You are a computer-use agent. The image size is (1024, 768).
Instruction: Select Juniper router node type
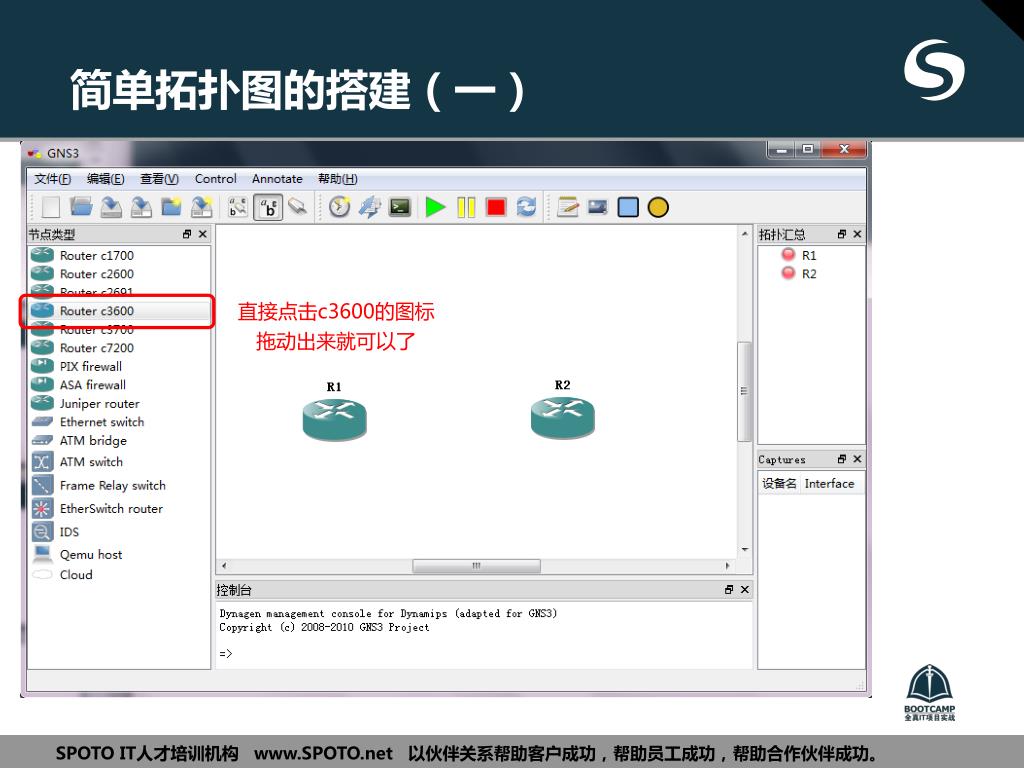tap(119, 404)
